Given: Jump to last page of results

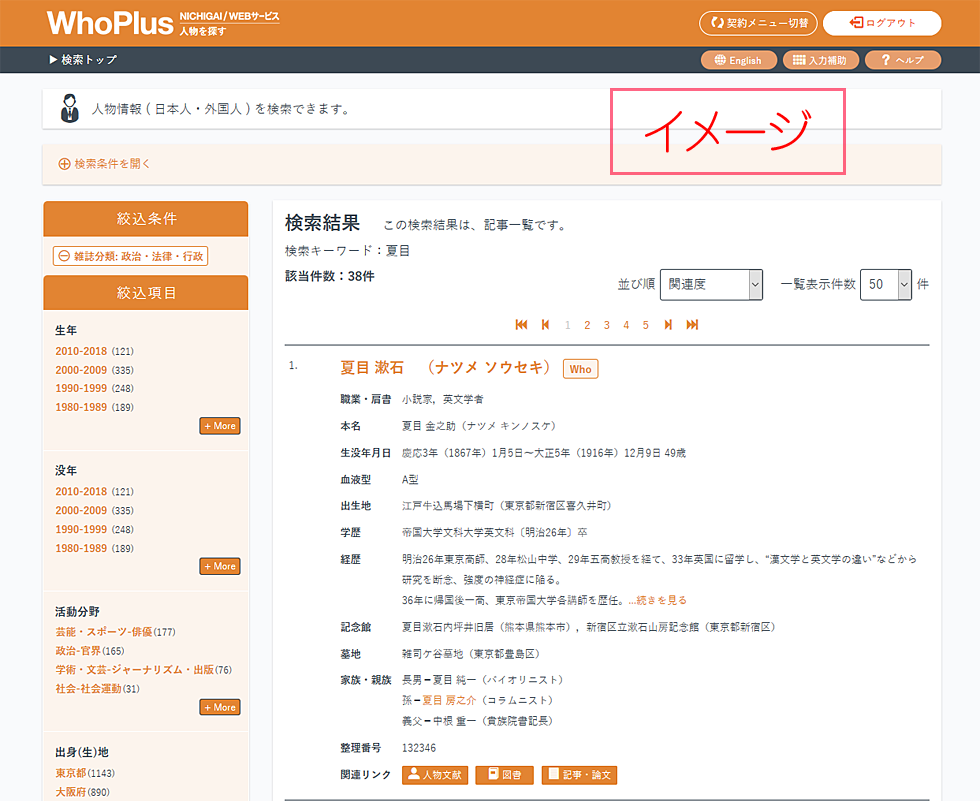Looking at the screenshot, I should (692, 325).
